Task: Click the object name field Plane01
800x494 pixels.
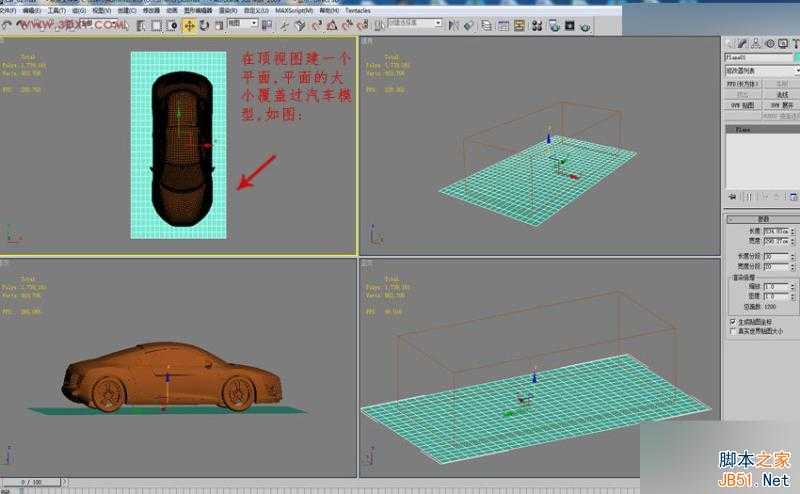Action: pos(759,57)
